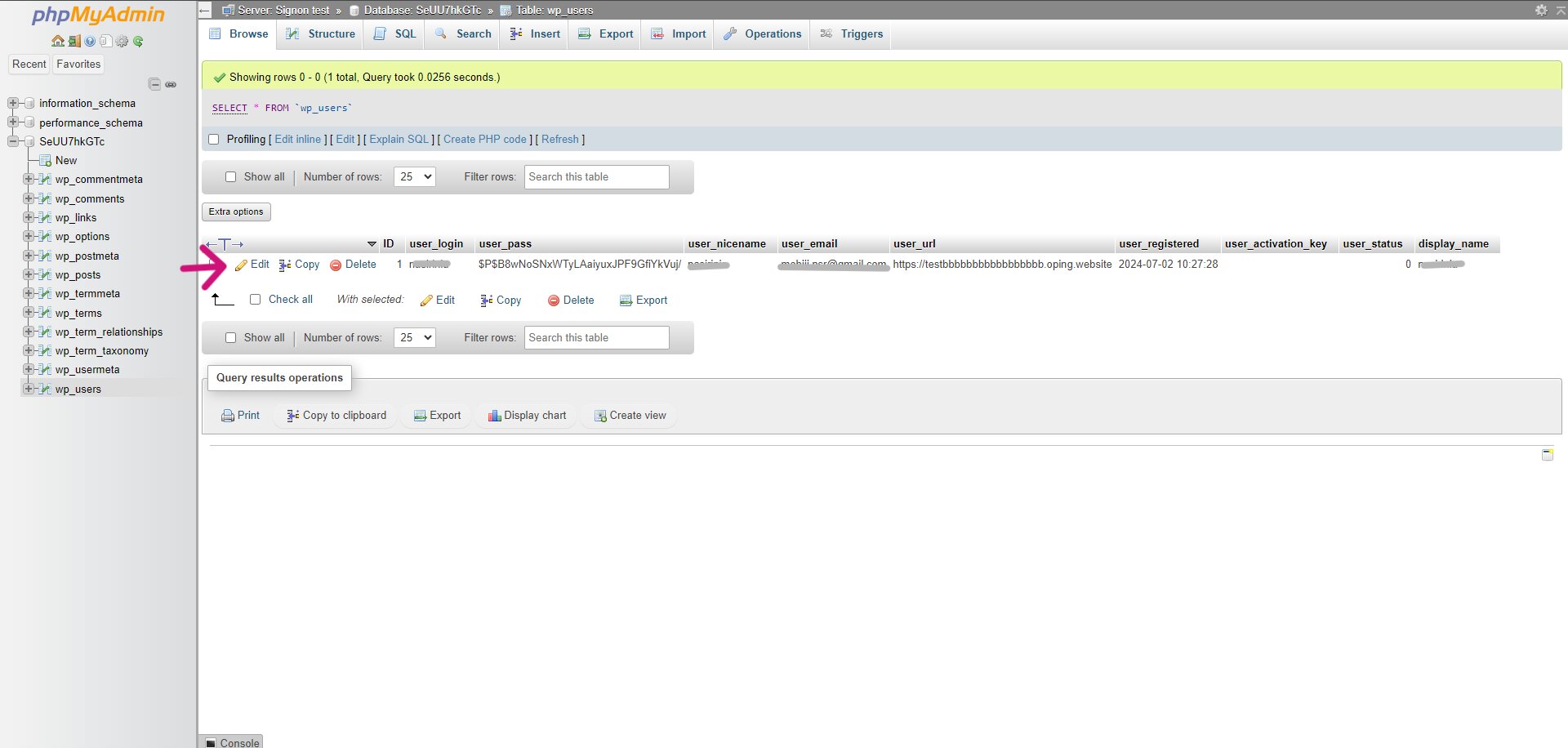This screenshot has width=1568, height=748.
Task: Click the Refresh link
Action: (x=559, y=140)
